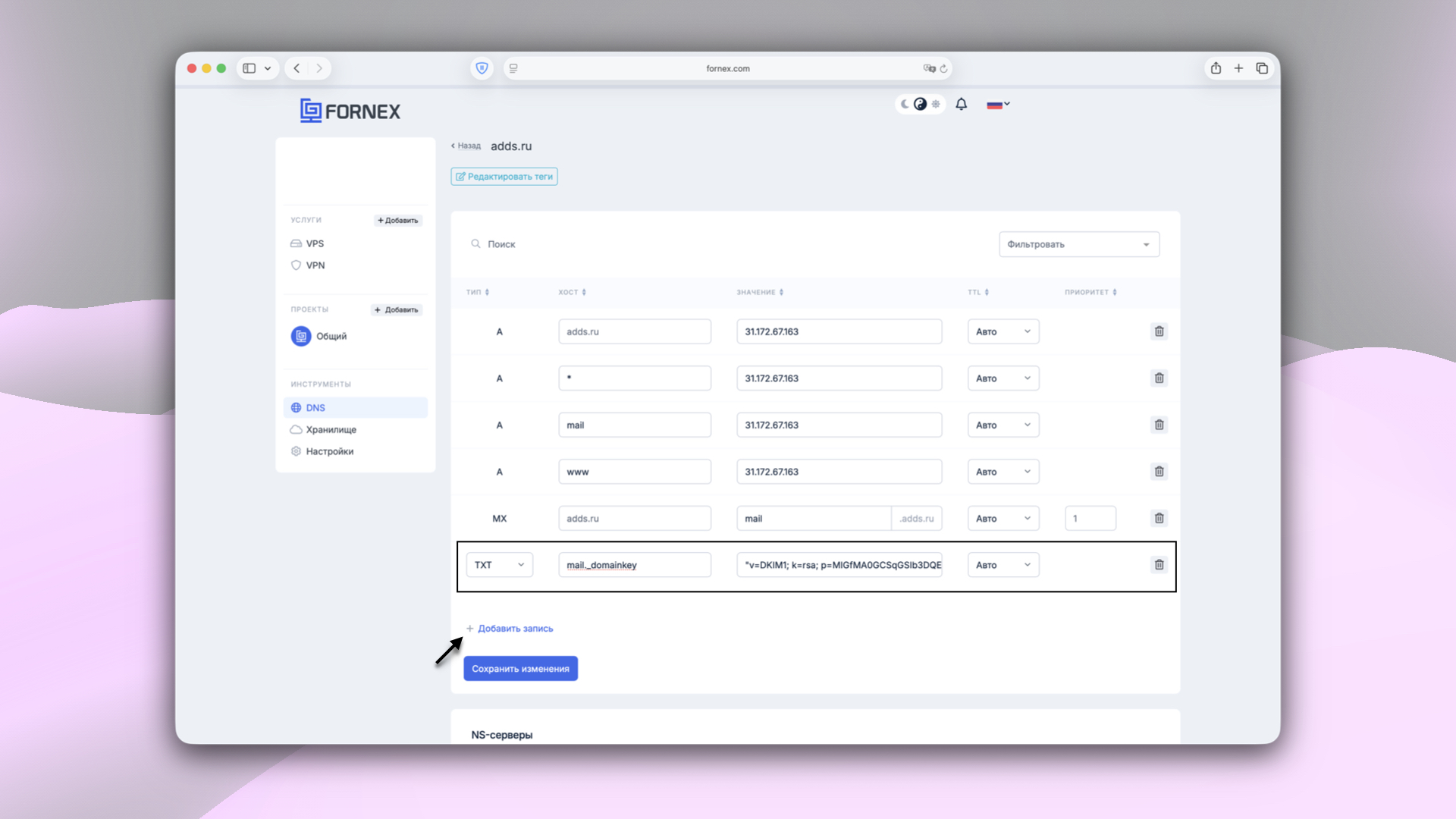Click the Общий project icon
Screen dimensions: 1456x819
point(300,336)
